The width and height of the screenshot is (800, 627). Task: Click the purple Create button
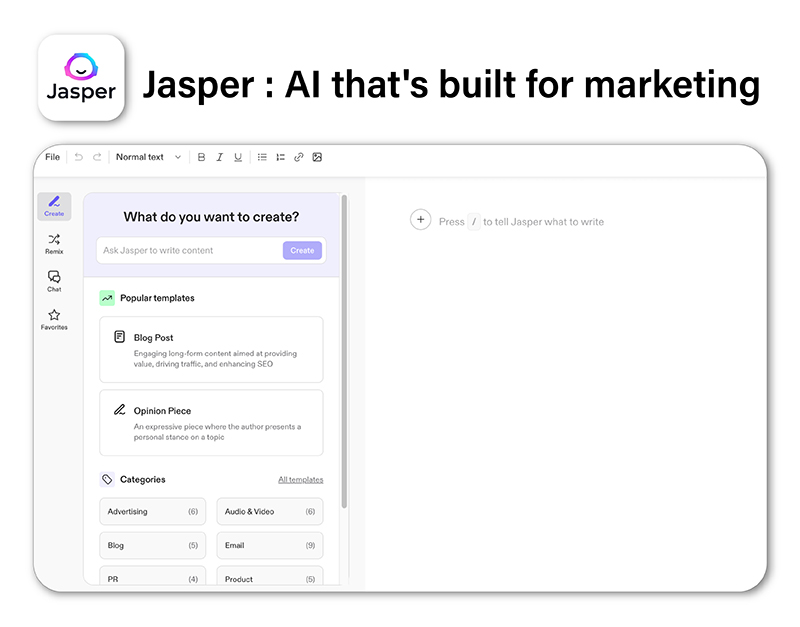click(302, 251)
